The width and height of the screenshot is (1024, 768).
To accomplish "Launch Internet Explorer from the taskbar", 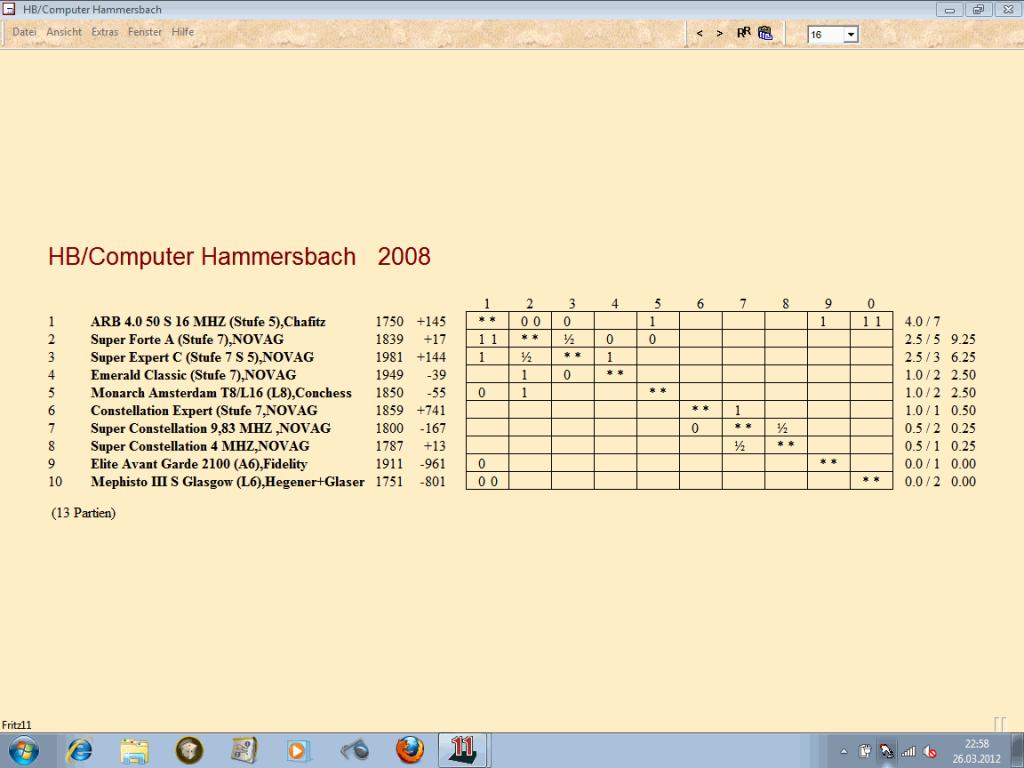I will point(80,751).
